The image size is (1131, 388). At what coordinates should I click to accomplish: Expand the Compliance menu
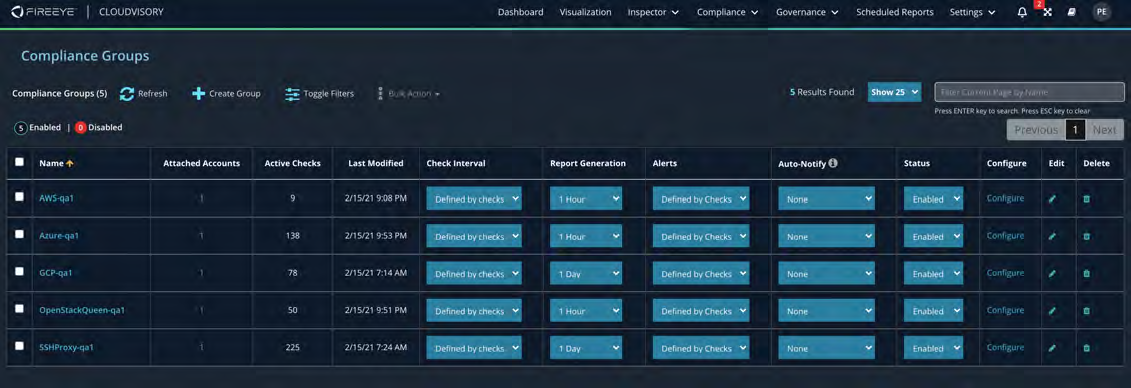(x=727, y=12)
